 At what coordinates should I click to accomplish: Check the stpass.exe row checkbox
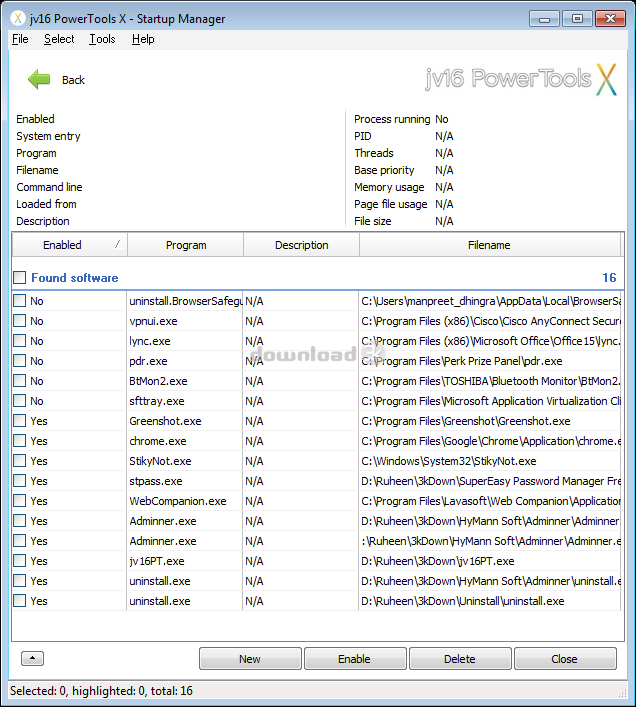[19, 481]
